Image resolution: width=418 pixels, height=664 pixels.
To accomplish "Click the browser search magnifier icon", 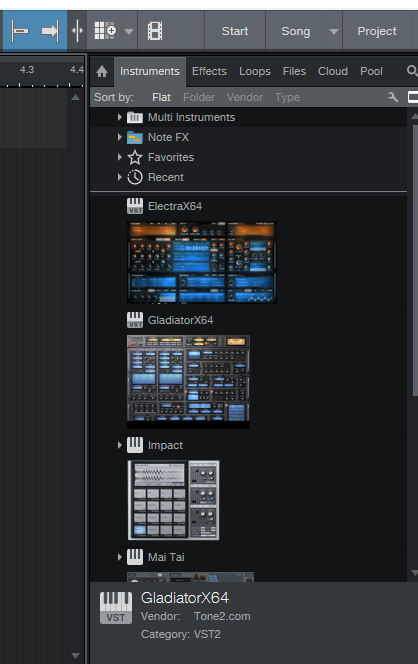I will click(412, 71).
